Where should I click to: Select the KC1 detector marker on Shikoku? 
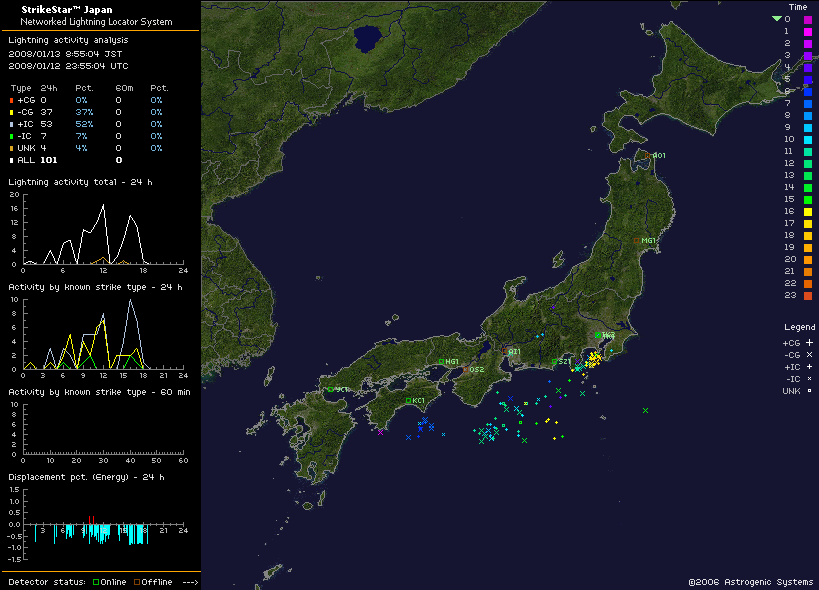click(x=409, y=401)
